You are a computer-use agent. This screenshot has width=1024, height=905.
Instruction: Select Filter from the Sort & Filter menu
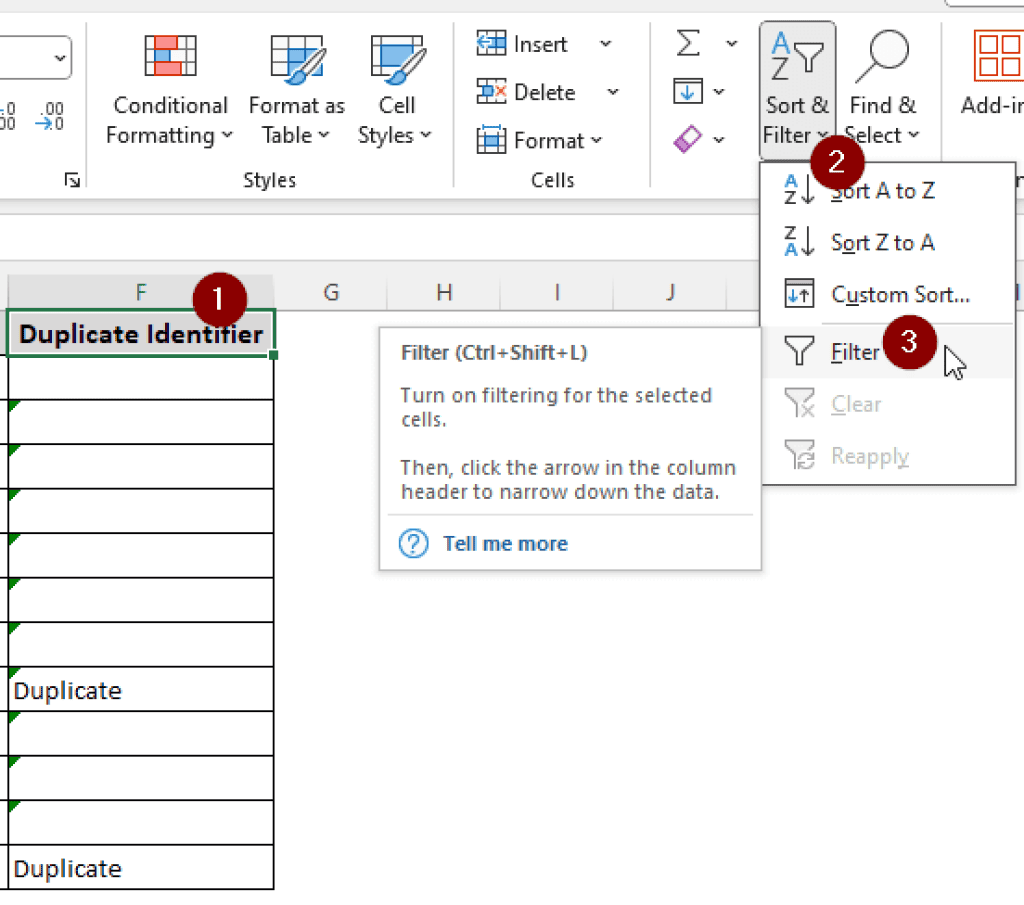pos(856,351)
